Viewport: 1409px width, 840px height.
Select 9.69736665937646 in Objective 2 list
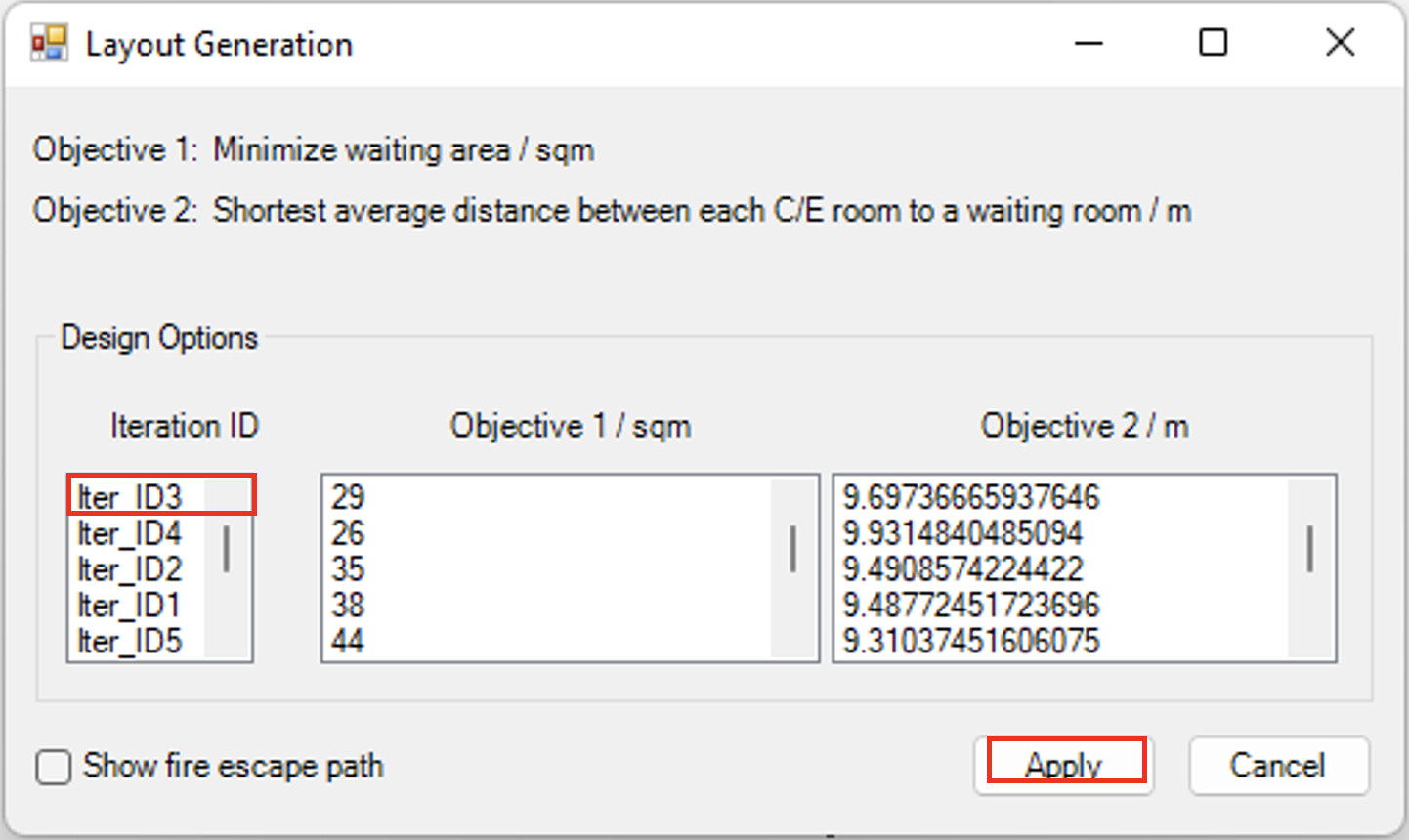[x=971, y=497]
